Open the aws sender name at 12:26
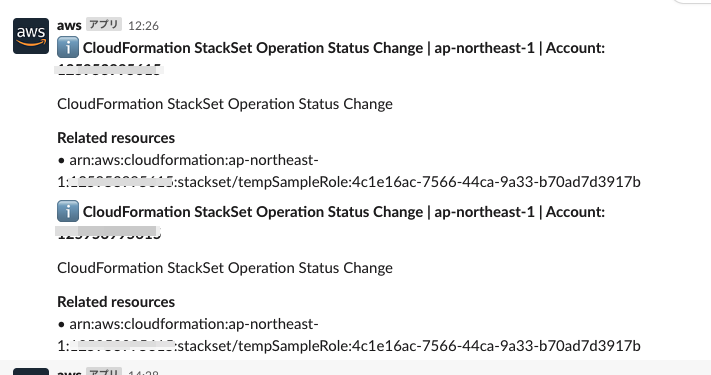Screen dimensions: 711x375 [x=69, y=25]
